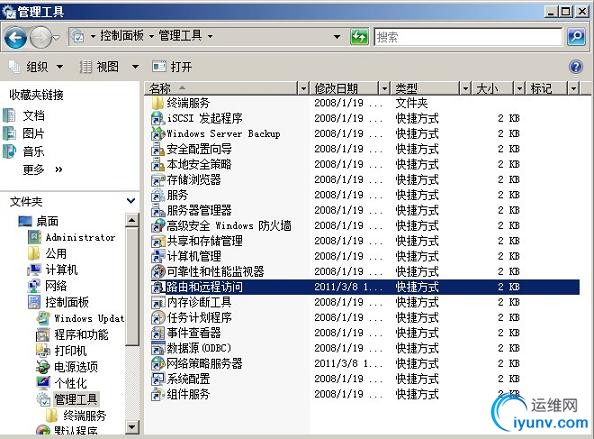Click the Back navigation arrow
Screen dimensions: 594x439
15,37
